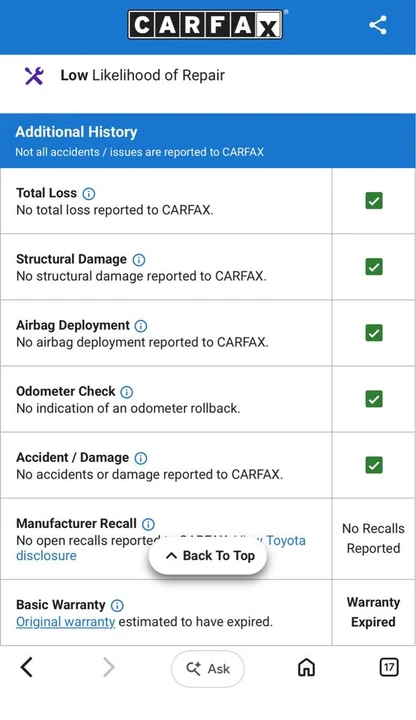Open Total Loss info icon
Viewport: 416px width, 720px height.
pos(89,193)
